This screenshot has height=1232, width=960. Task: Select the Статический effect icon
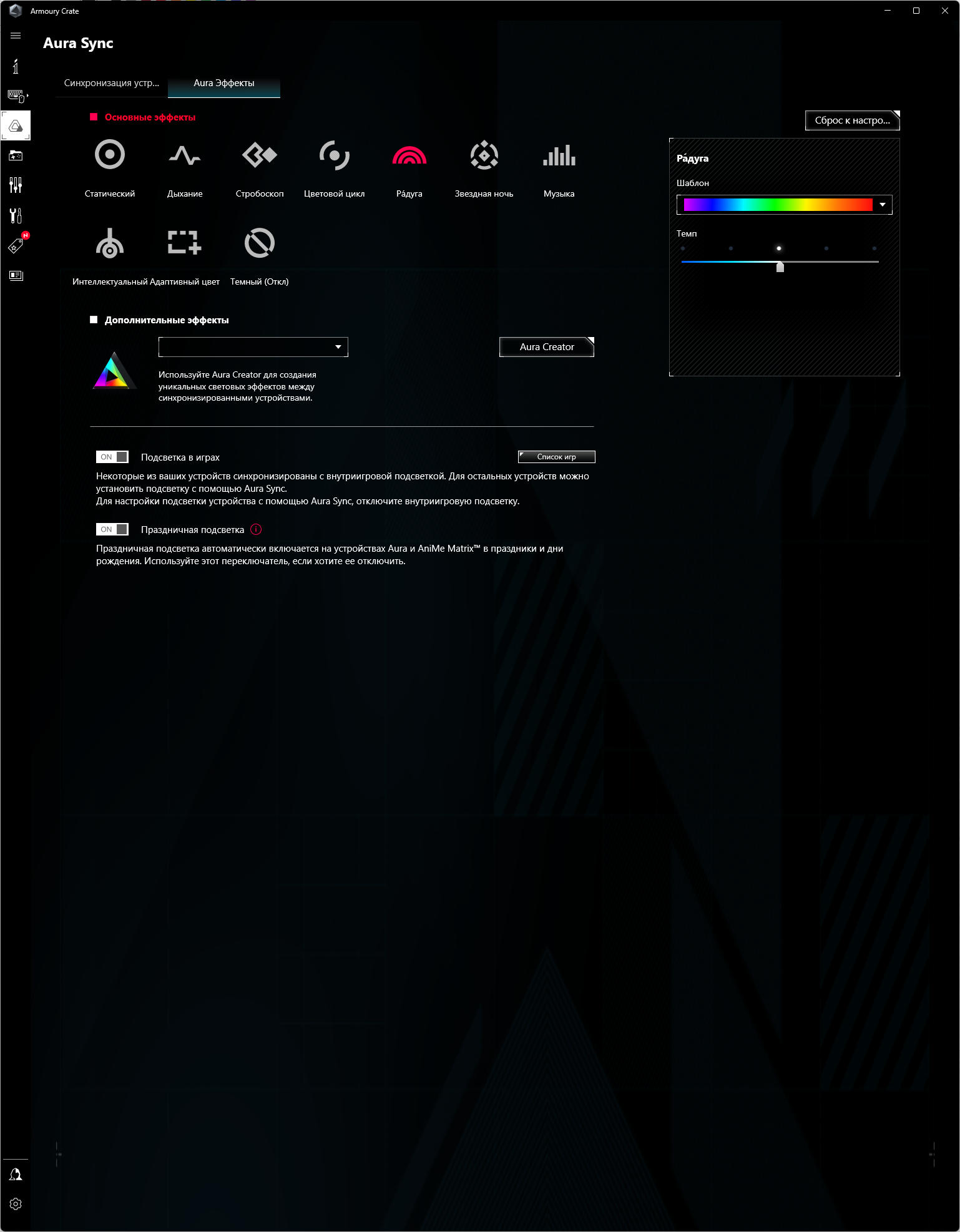(110, 154)
